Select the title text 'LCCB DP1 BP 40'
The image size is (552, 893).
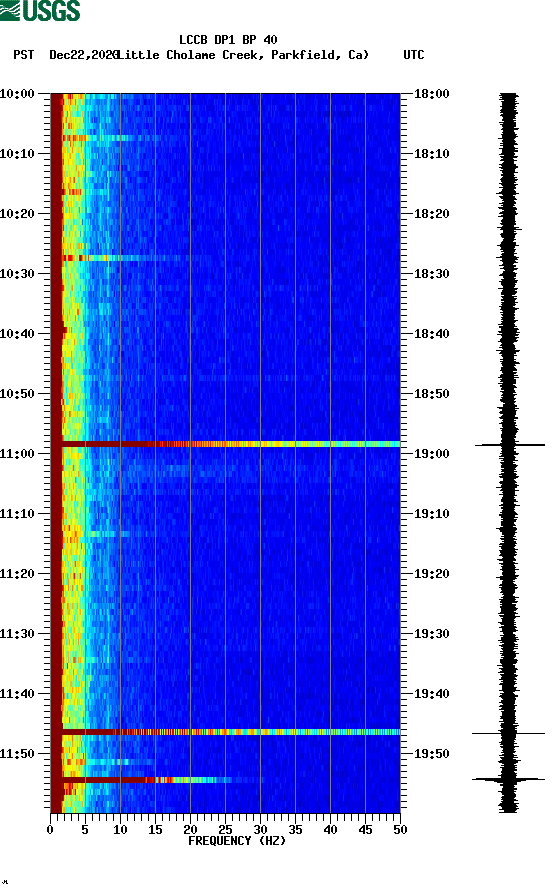point(228,40)
